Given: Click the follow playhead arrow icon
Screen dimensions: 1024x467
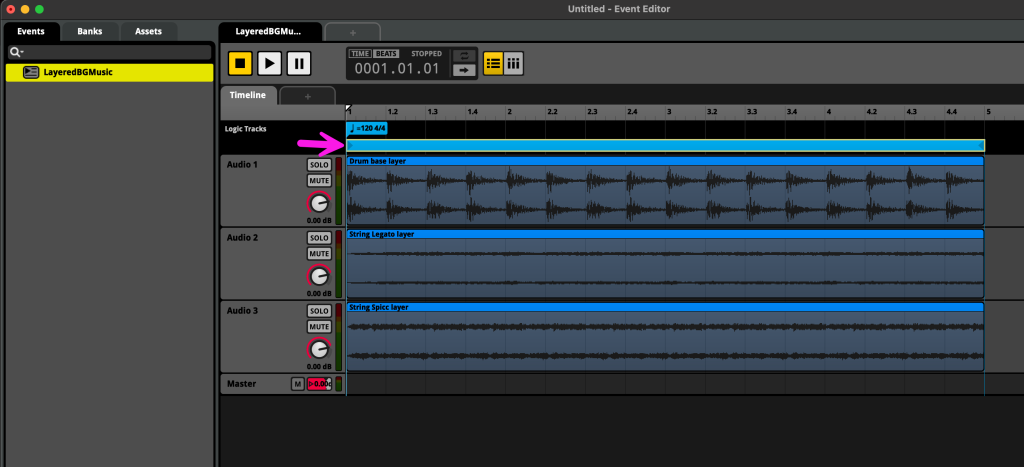Looking at the screenshot, I should [x=463, y=71].
